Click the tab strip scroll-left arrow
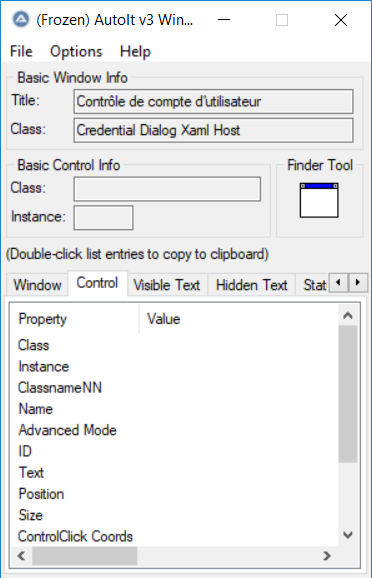The width and height of the screenshot is (372, 578). (x=338, y=283)
